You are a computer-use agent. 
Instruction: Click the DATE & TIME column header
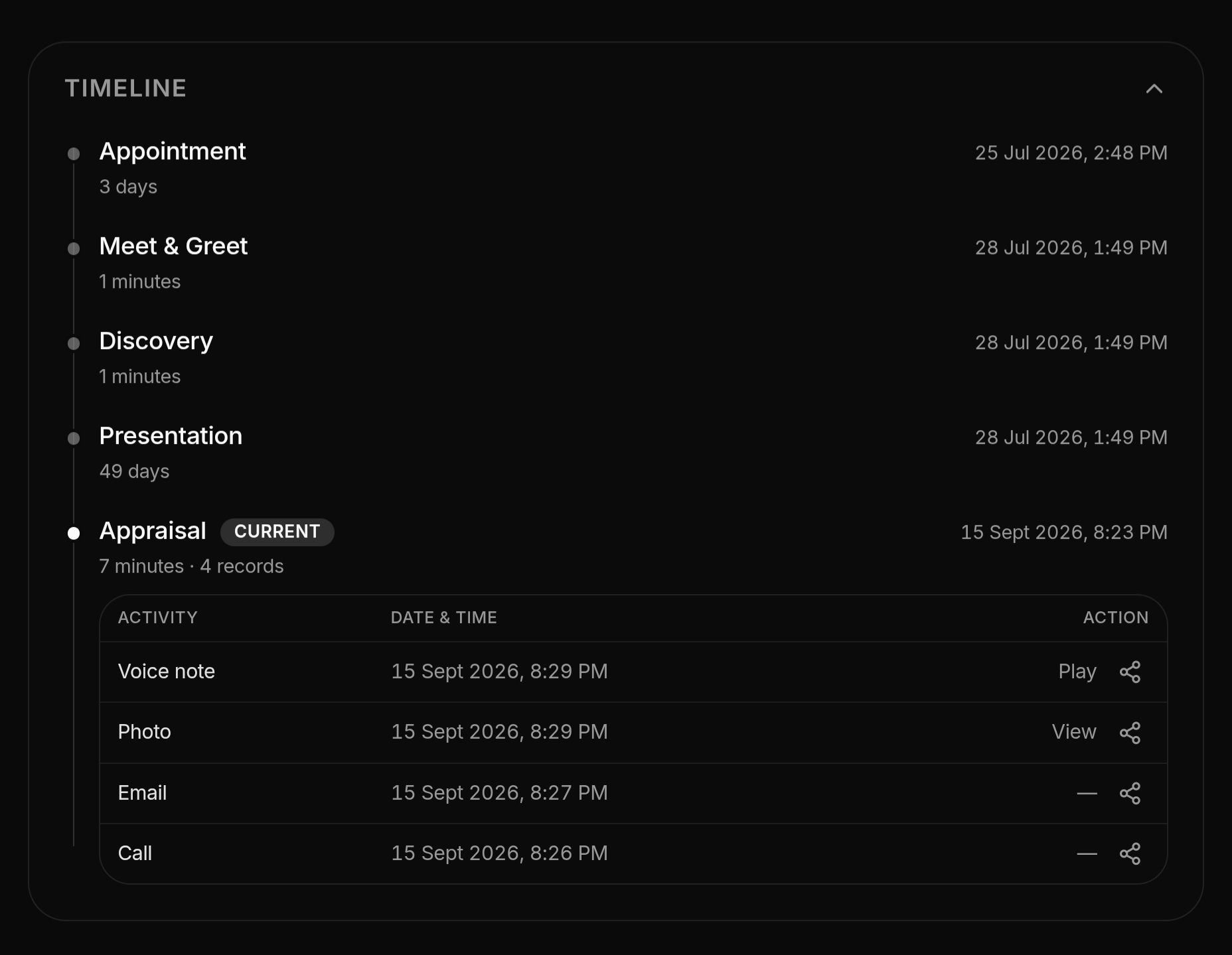[x=443, y=617]
